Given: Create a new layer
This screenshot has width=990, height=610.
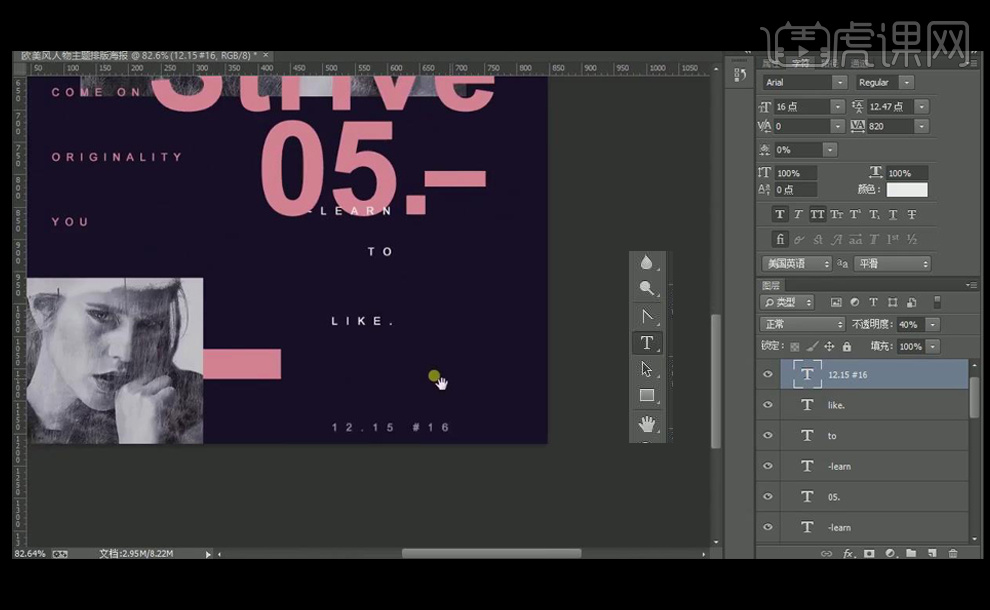Looking at the screenshot, I should [x=932, y=554].
